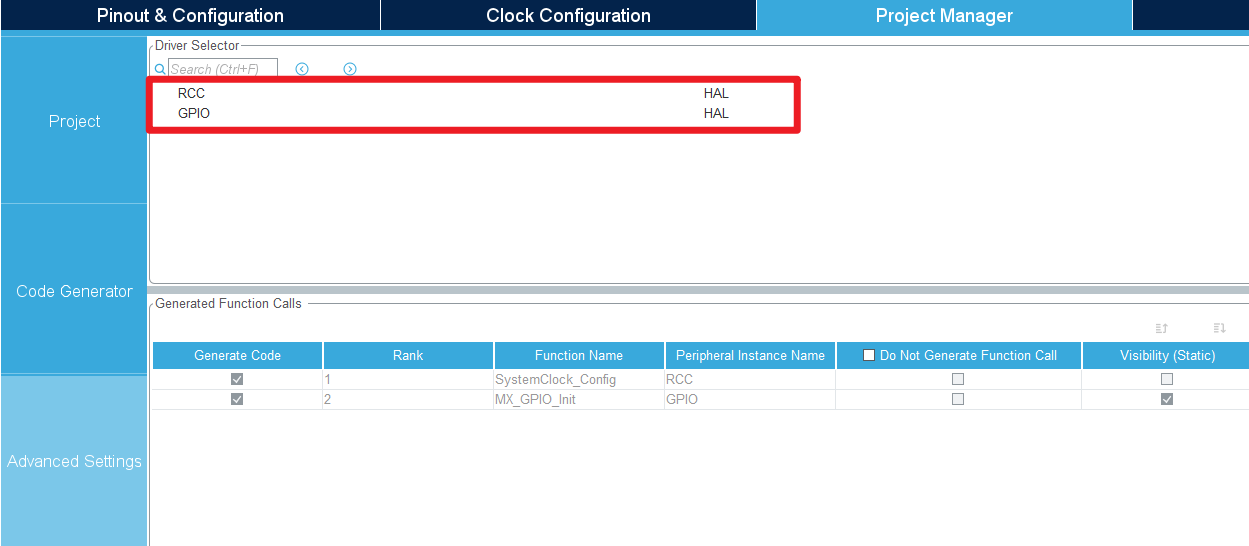Open the Clock Configuration tab
This screenshot has height=546, width=1249.
click(568, 15)
